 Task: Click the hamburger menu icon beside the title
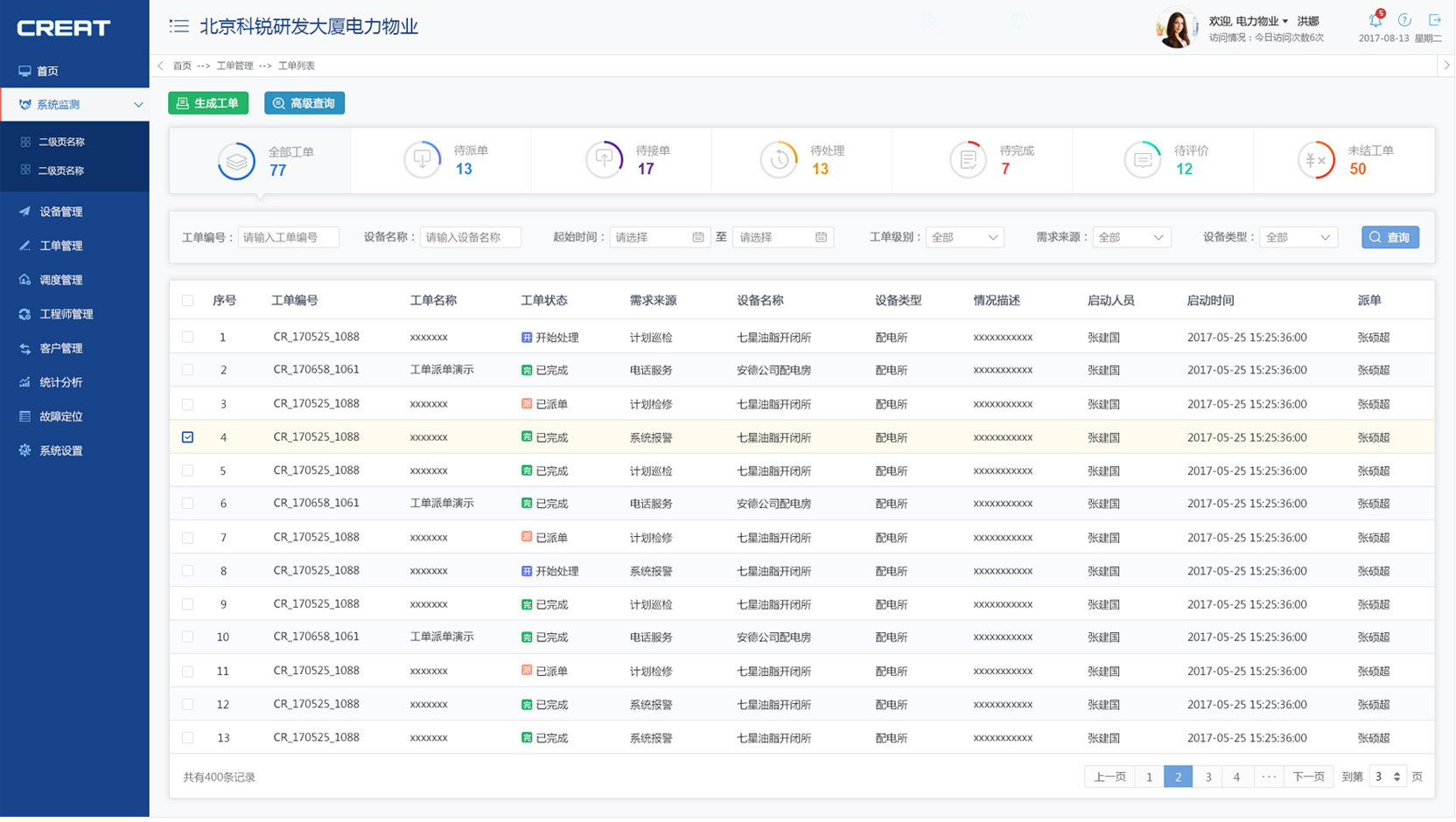[x=178, y=26]
